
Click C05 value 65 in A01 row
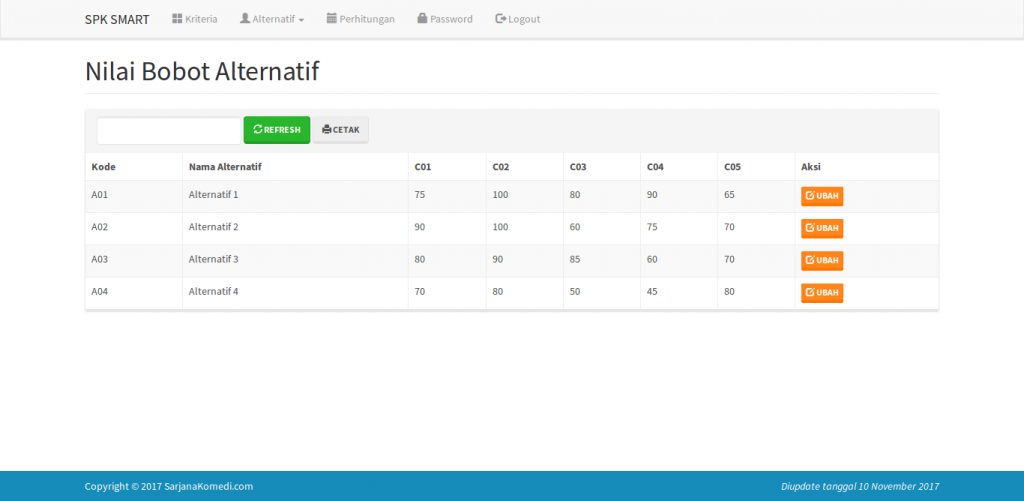729,194
